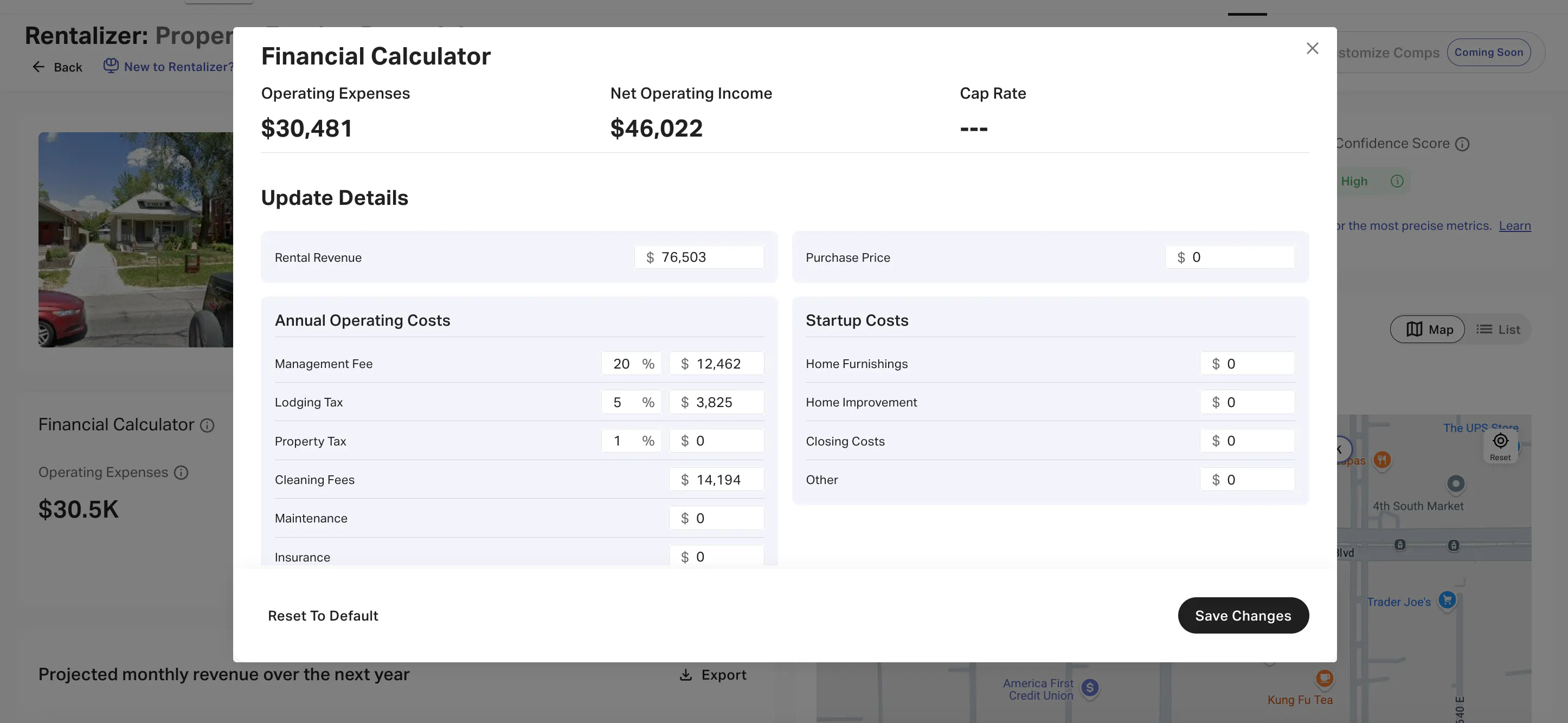The image size is (1568, 723).
Task: Edit Property Tax percent field
Action: [631, 441]
